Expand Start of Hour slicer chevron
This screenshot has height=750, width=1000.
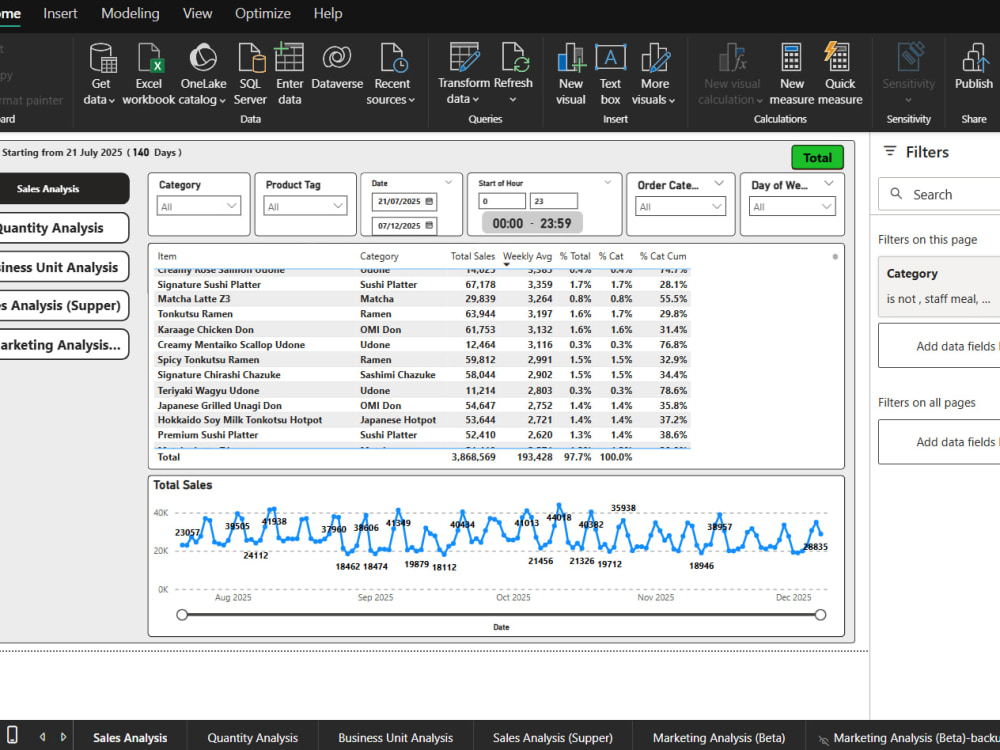[608, 182]
